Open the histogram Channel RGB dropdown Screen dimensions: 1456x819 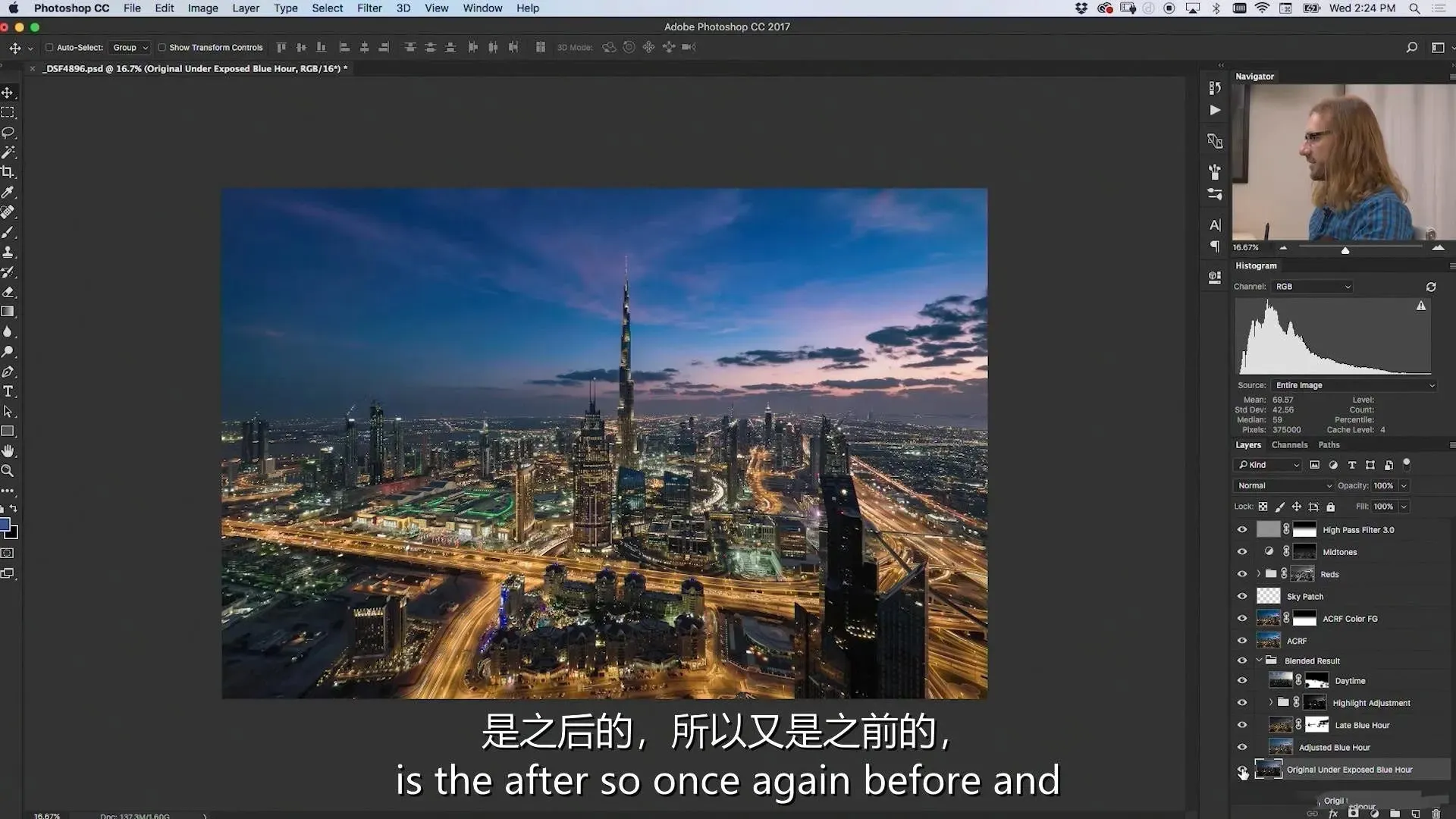(1313, 287)
